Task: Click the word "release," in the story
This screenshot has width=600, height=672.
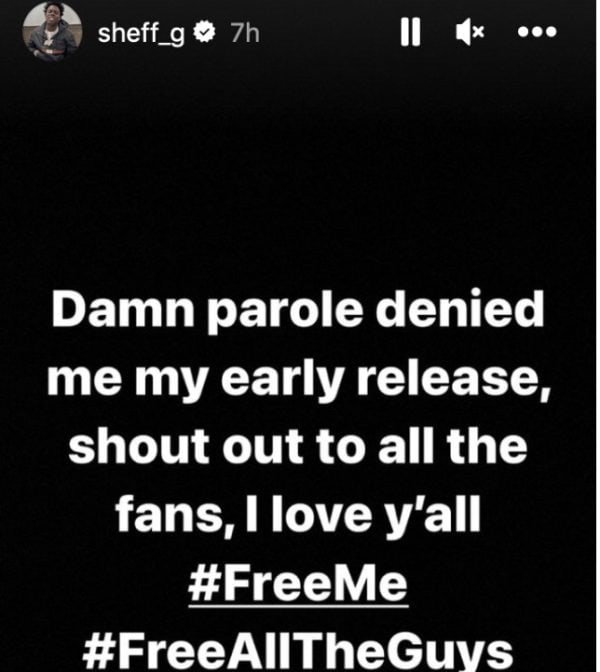Action: [x=454, y=380]
